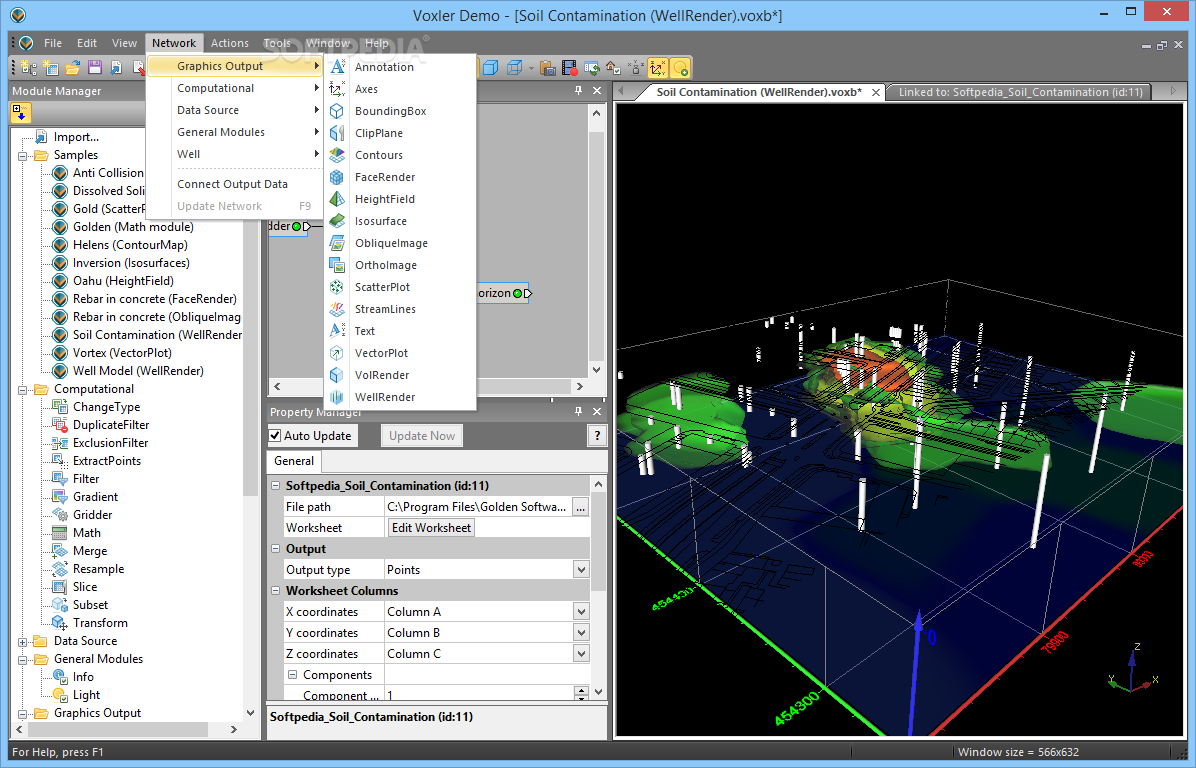1196x768 pixels.
Task: Collapse the Output property group
Action: (275, 548)
